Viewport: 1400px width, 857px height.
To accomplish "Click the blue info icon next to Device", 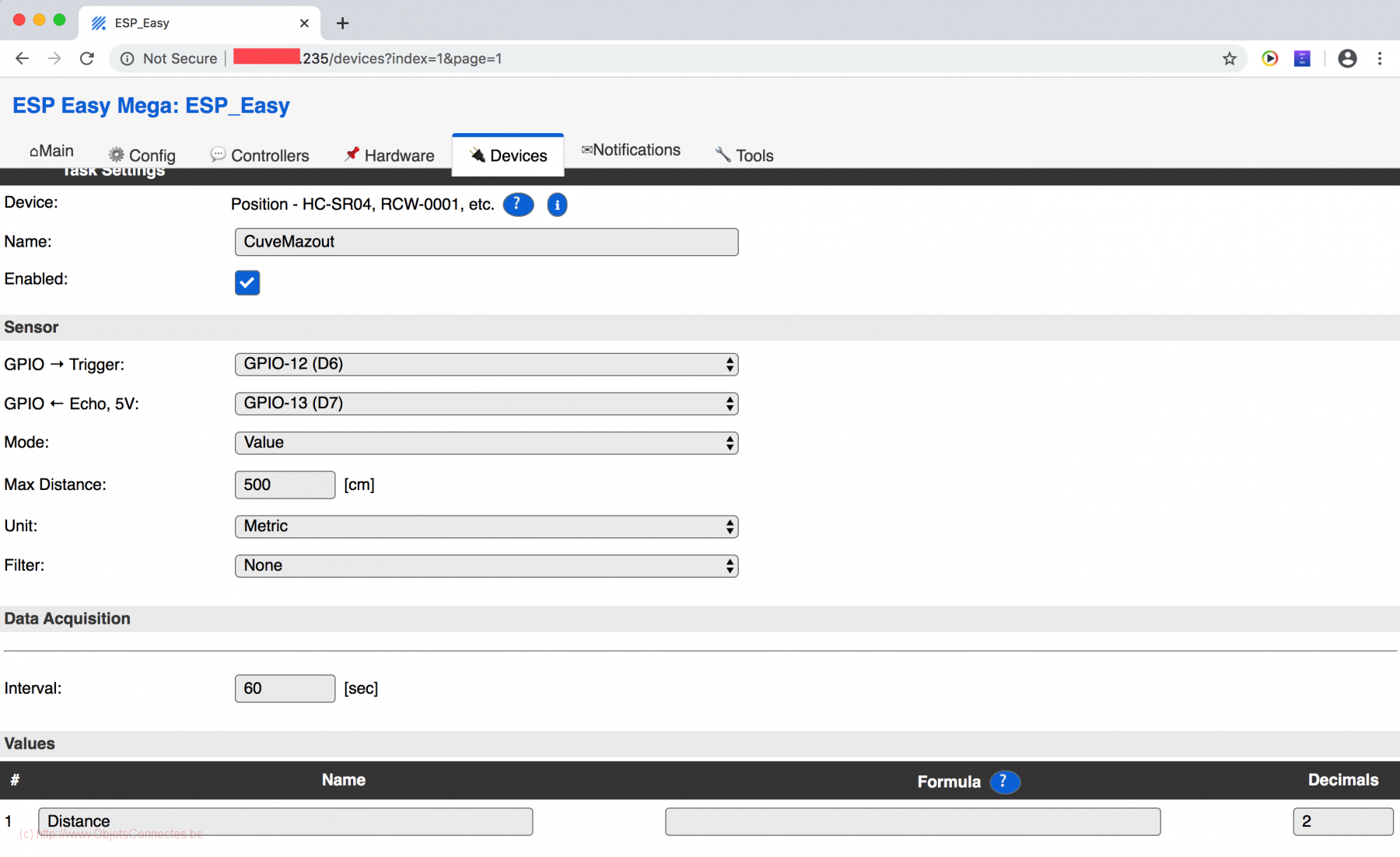I will coord(557,205).
